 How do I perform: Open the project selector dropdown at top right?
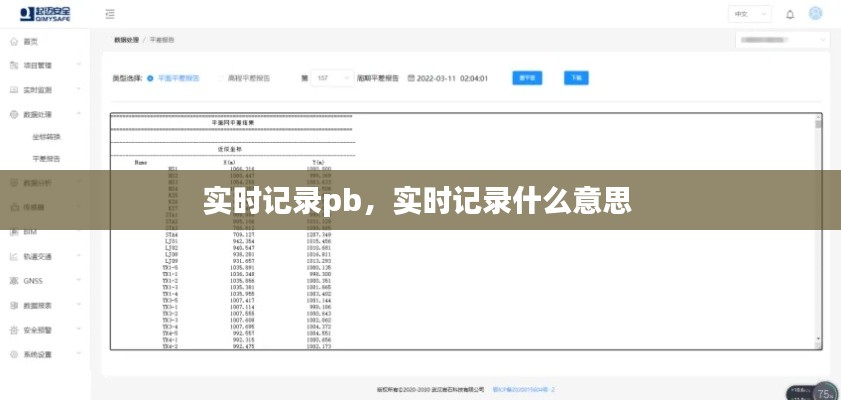pos(781,40)
